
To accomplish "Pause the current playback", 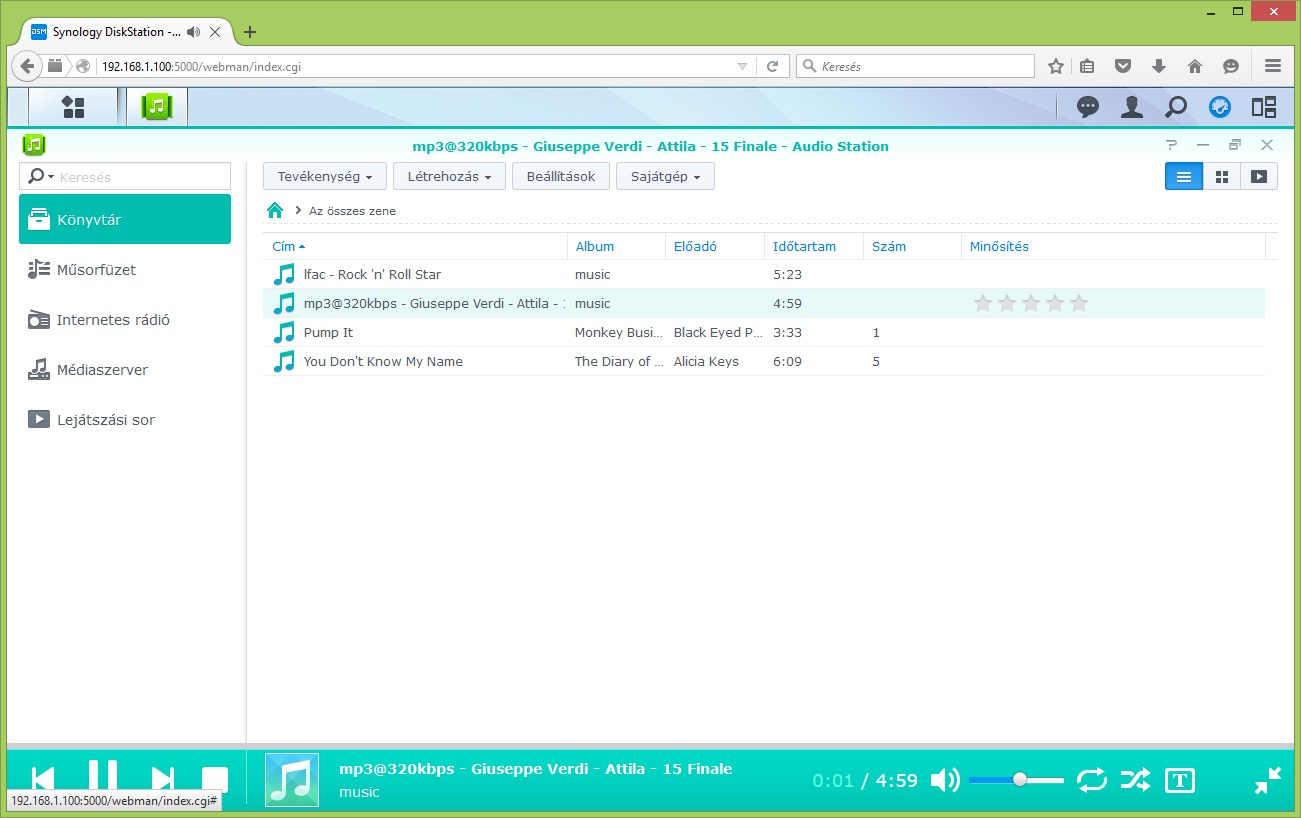I will click(x=103, y=777).
